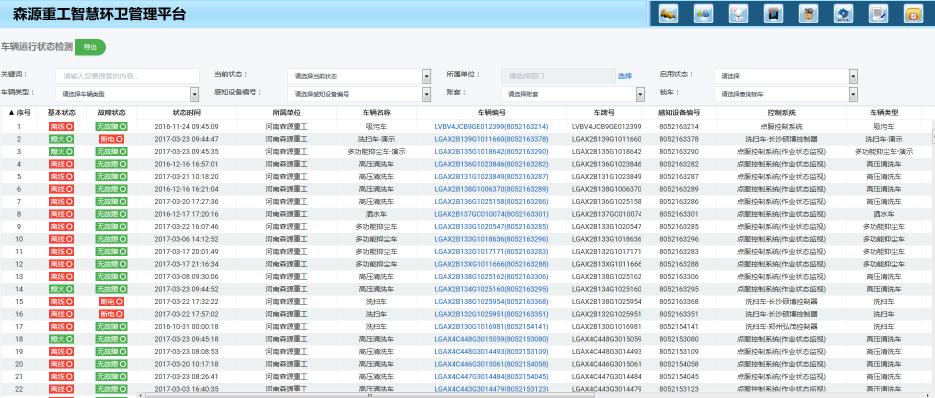This screenshot has height=398, width=935.
Task: Focus the 关键词 search input field
Action: pyautogui.click(x=128, y=76)
